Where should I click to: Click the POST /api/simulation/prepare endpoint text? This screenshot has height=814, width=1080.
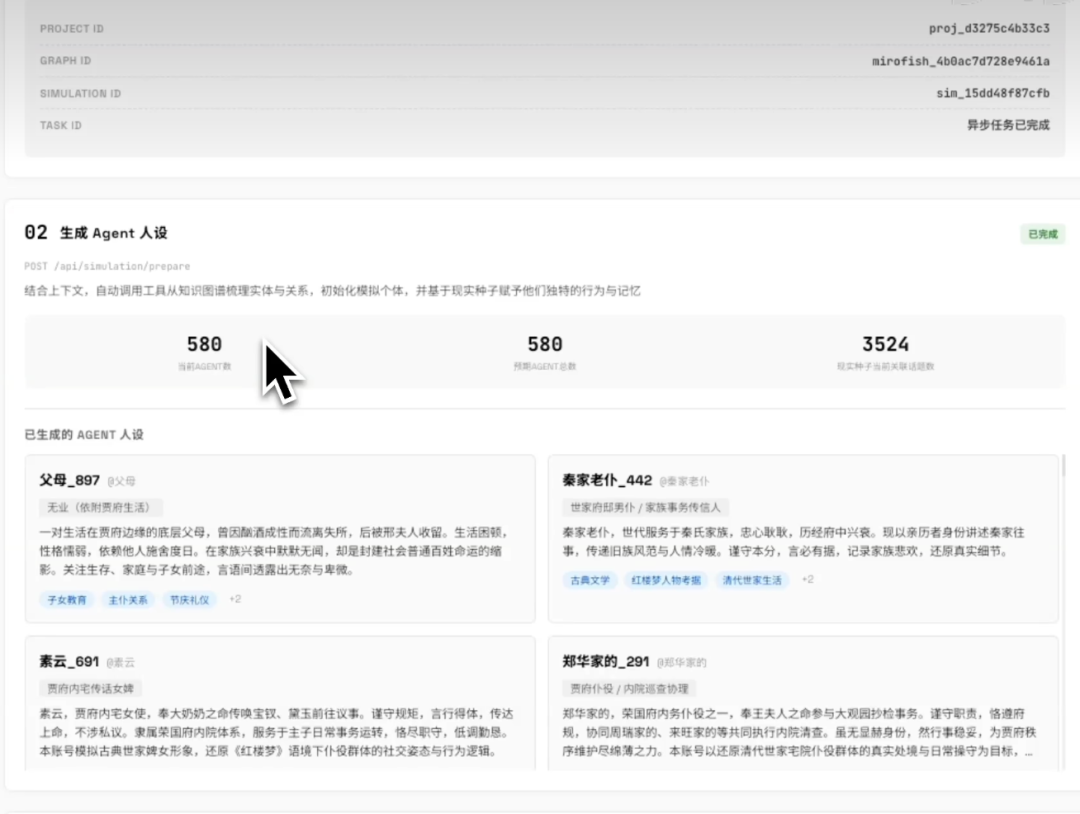tap(107, 267)
